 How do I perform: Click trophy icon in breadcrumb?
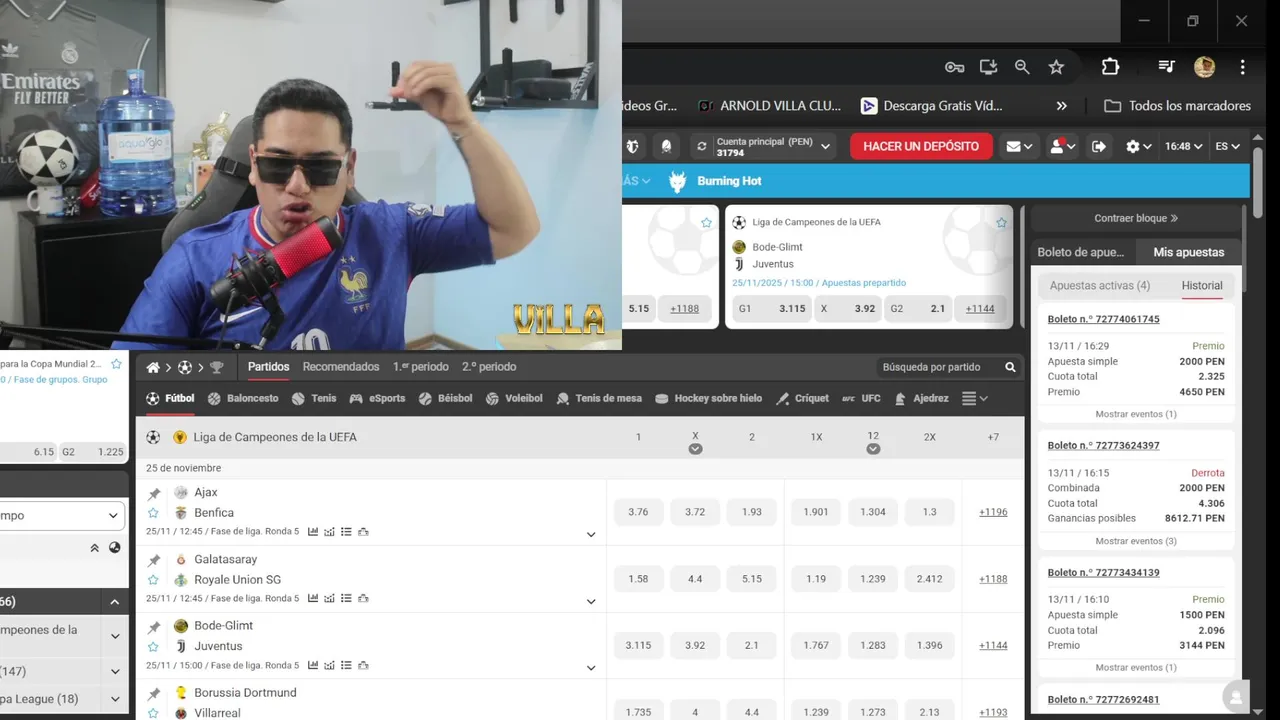point(216,367)
